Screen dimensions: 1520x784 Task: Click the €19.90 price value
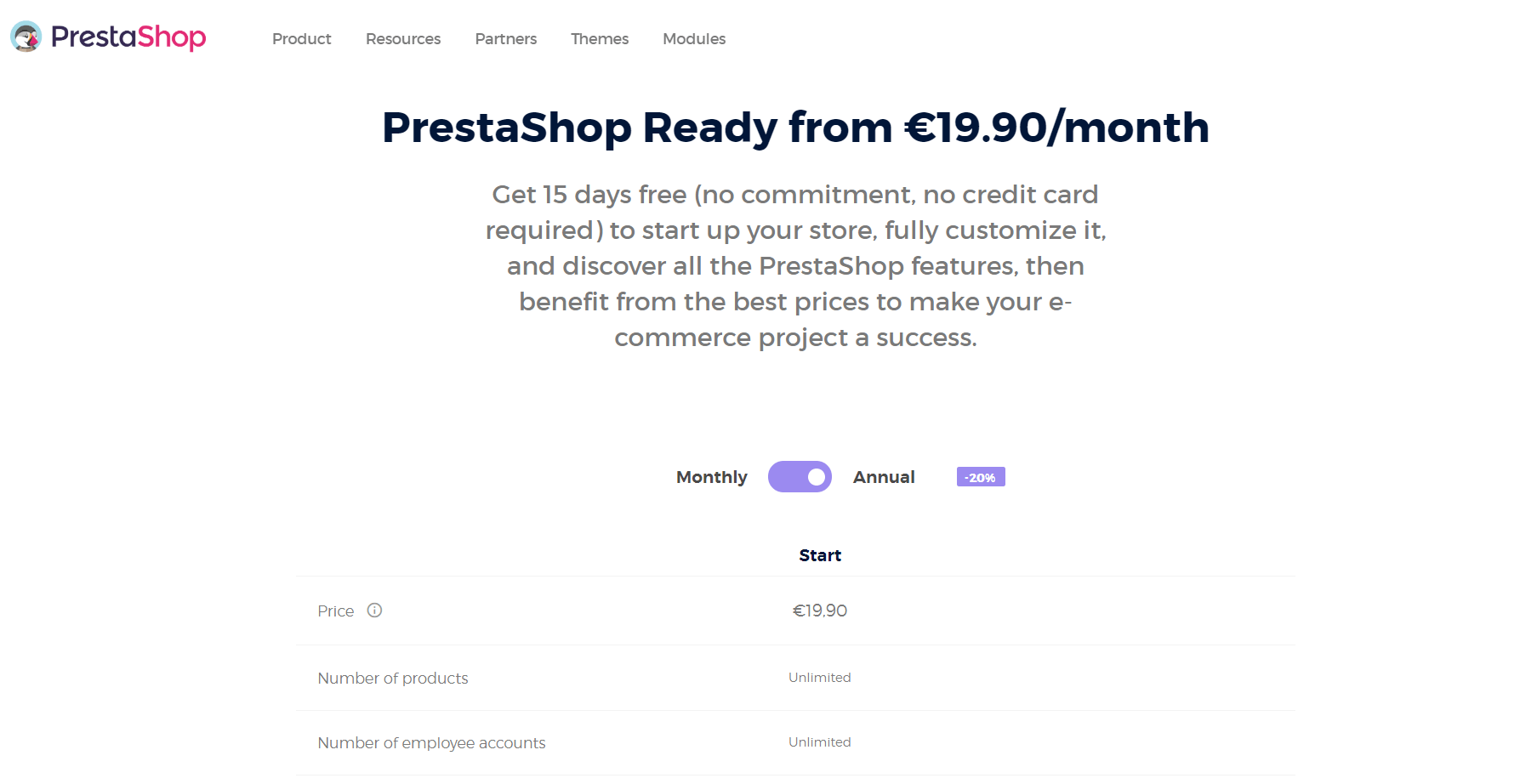820,611
